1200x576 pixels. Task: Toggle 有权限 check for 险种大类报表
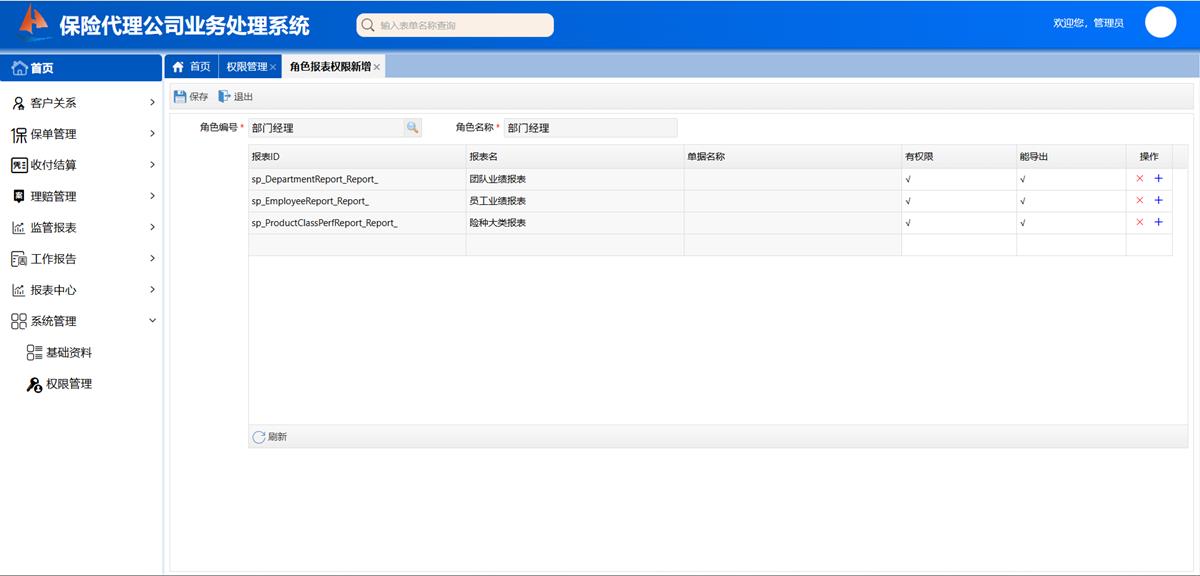(x=908, y=223)
